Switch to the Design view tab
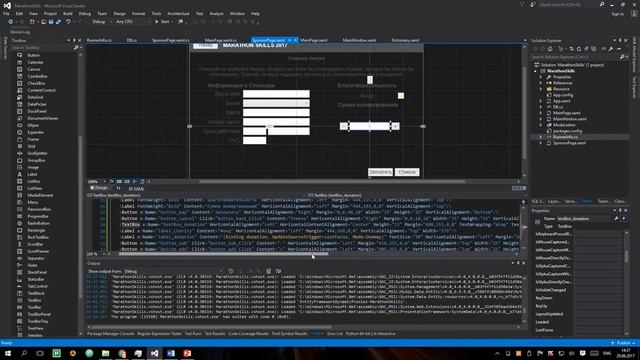Screen dimensions: 640x360 pos(99,188)
